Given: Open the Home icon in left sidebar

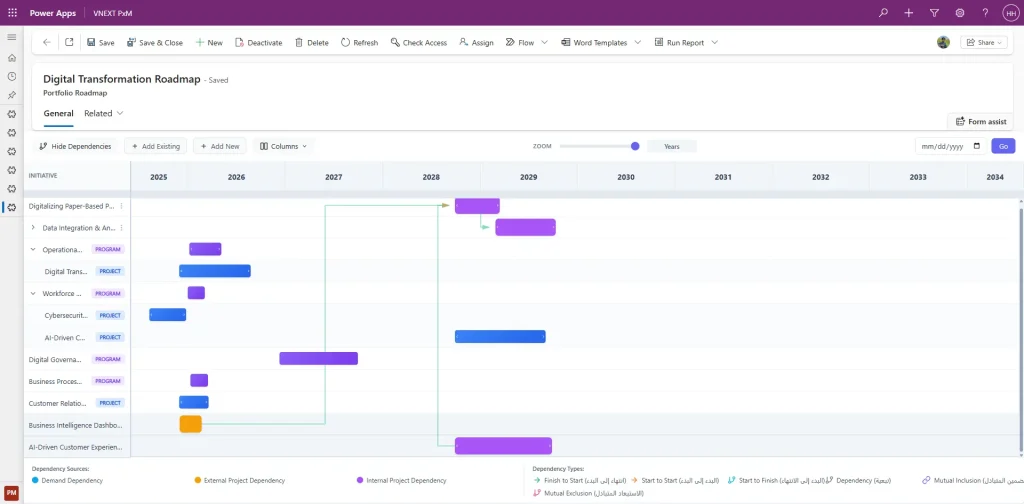Looking at the screenshot, I should [12, 57].
